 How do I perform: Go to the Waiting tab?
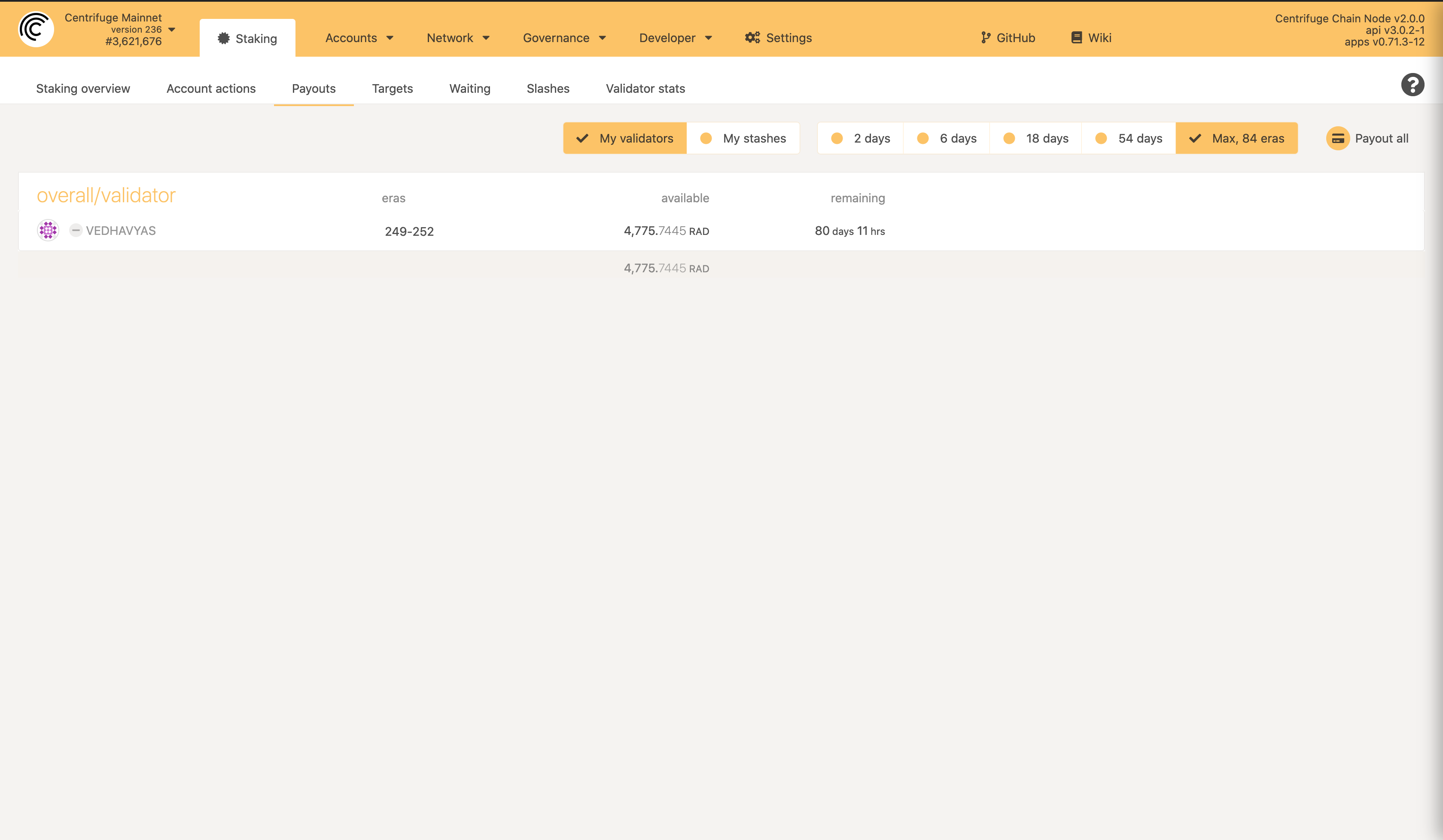tap(469, 88)
